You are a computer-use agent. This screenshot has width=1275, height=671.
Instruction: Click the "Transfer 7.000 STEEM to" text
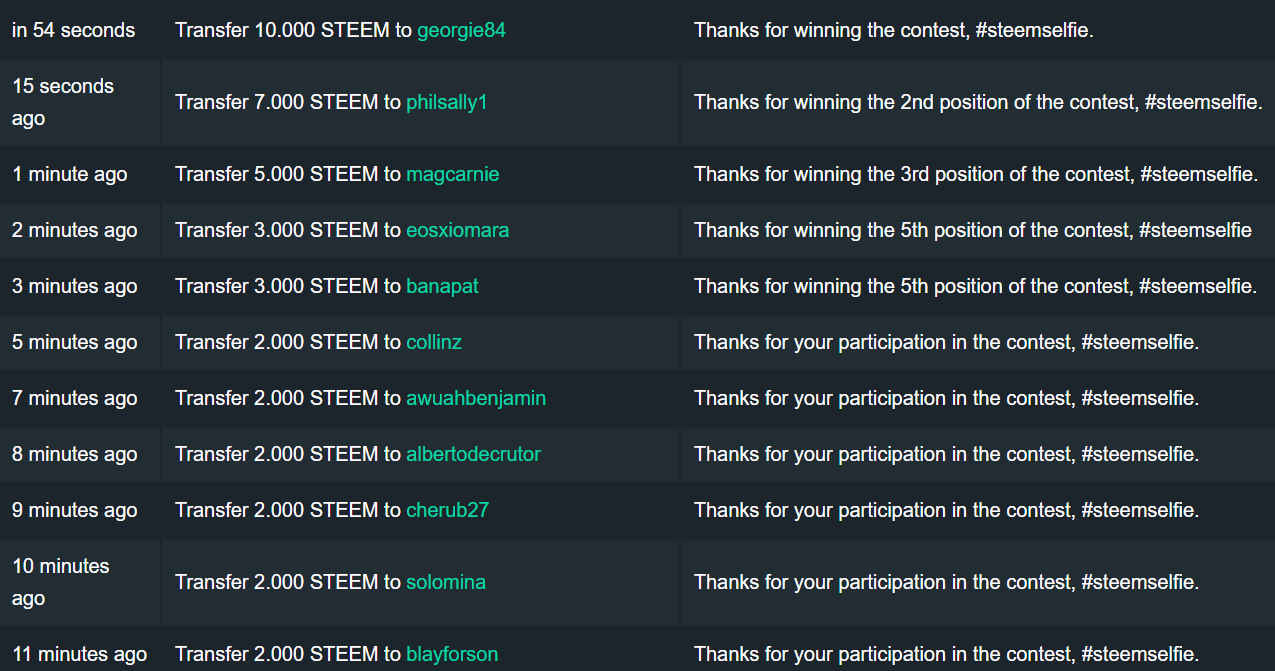(288, 102)
